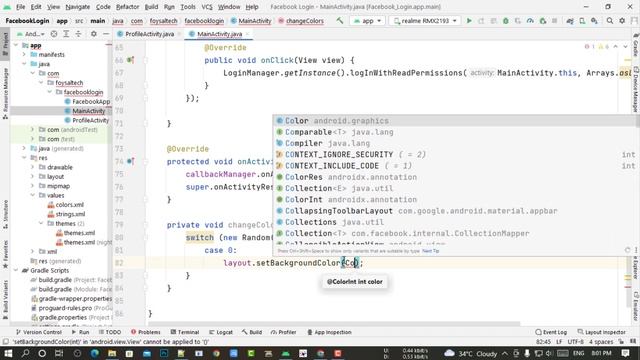This screenshot has height=360, width=640.
Task: Toggle the Gradle right sidebar tab
Action: point(636,45)
